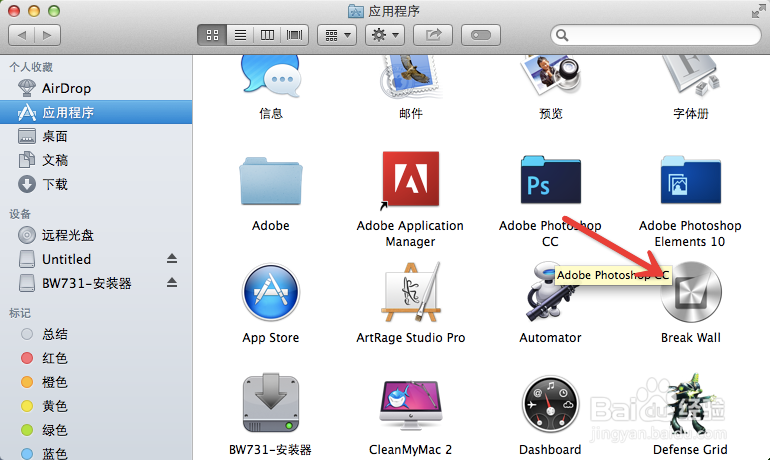Image resolution: width=770 pixels, height=460 pixels.
Task: Go back in Finder history
Action: [x=22, y=35]
